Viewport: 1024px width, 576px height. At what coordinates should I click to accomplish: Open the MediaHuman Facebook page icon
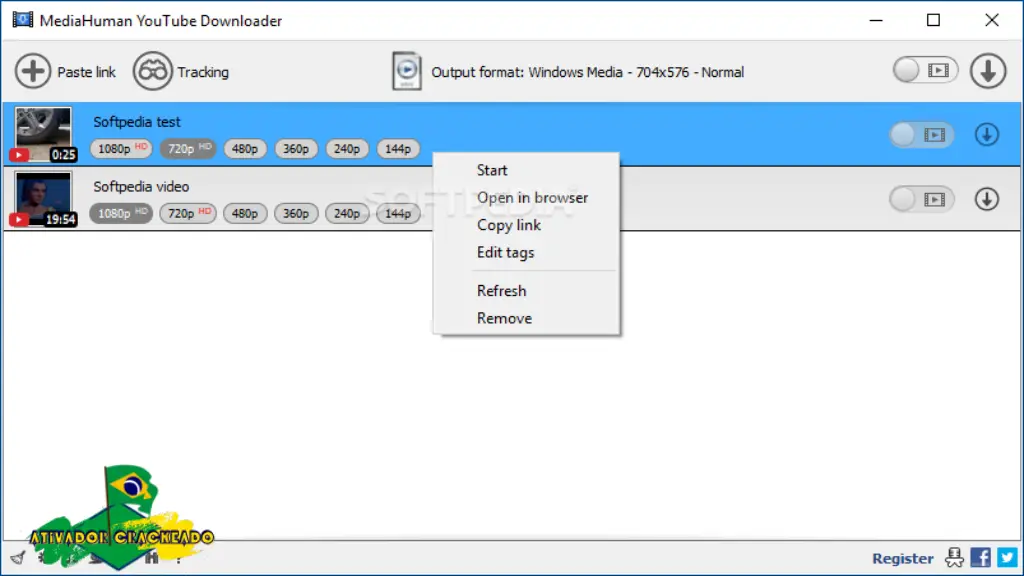[x=980, y=558]
